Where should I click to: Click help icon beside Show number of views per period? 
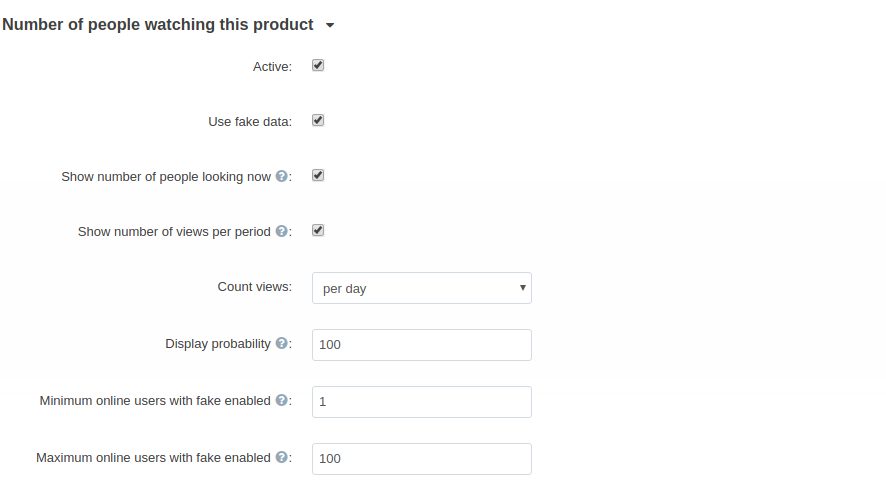point(281,231)
